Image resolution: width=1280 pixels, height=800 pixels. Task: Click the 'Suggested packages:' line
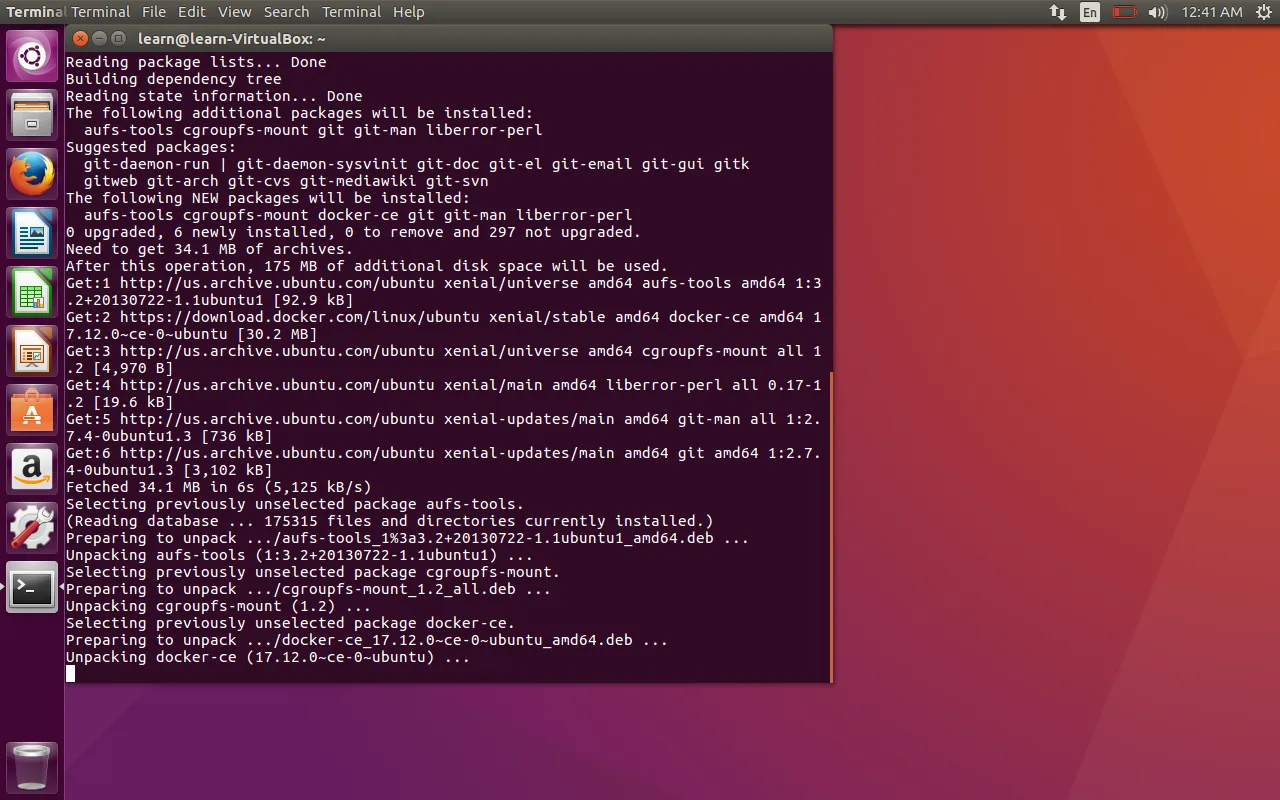[x=151, y=147]
